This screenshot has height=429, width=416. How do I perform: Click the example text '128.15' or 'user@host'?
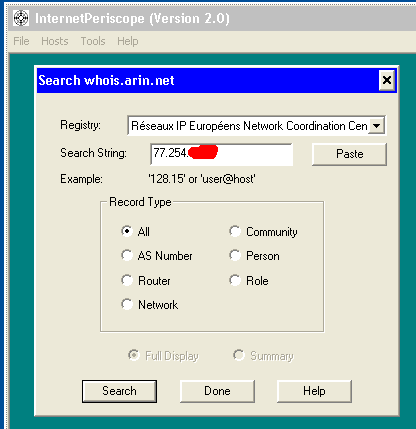202,179
